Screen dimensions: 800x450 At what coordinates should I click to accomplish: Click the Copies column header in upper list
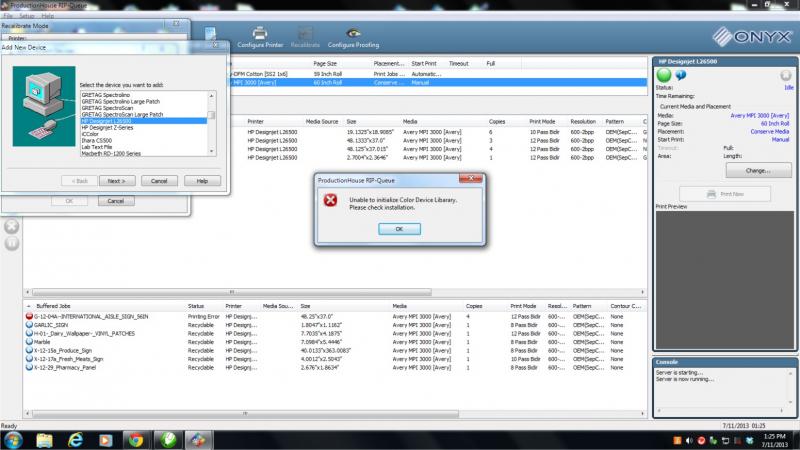coord(496,121)
